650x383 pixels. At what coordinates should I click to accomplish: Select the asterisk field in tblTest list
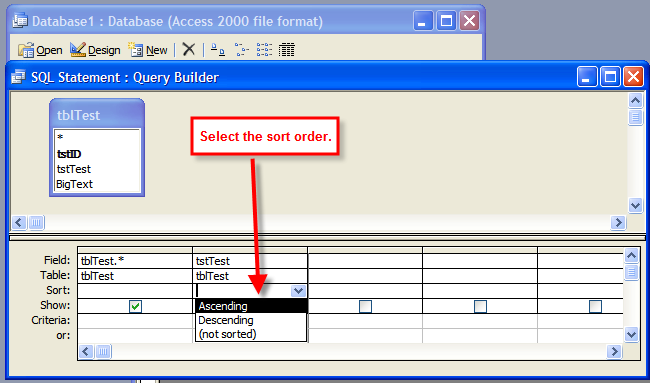(x=97, y=138)
